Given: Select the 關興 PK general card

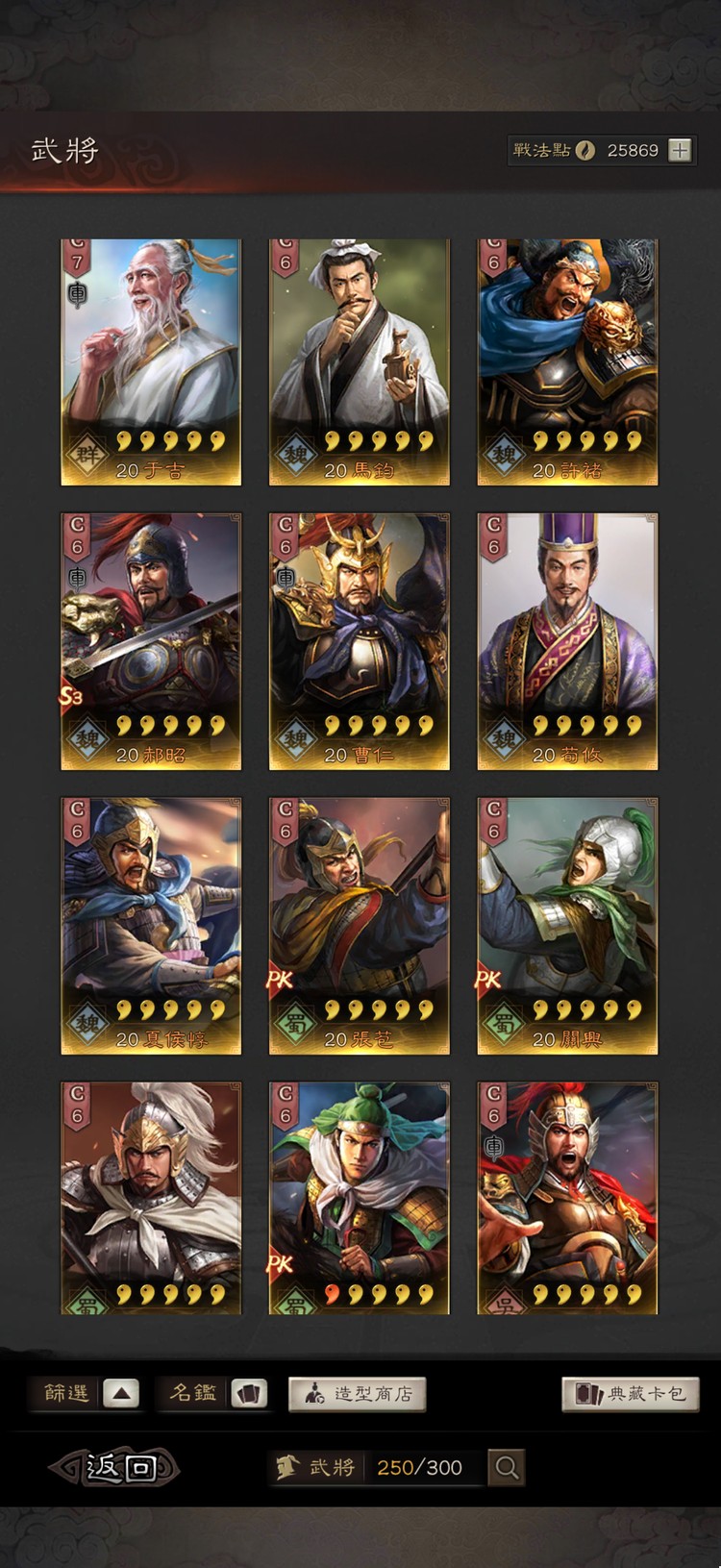Looking at the screenshot, I should 567,926.
